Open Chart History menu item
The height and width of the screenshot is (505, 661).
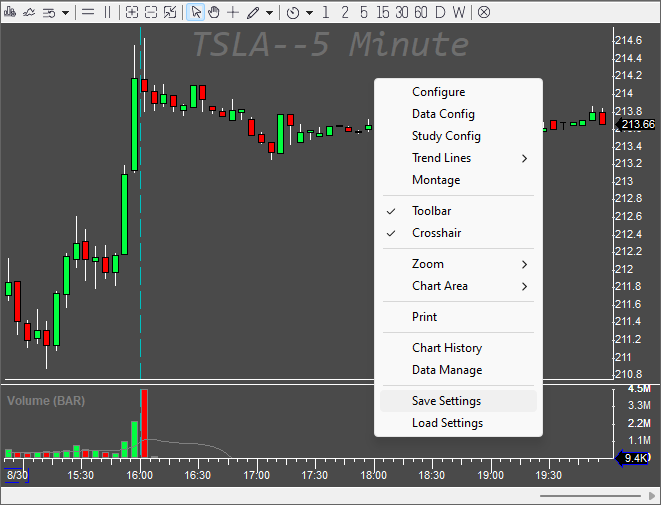(x=458, y=348)
